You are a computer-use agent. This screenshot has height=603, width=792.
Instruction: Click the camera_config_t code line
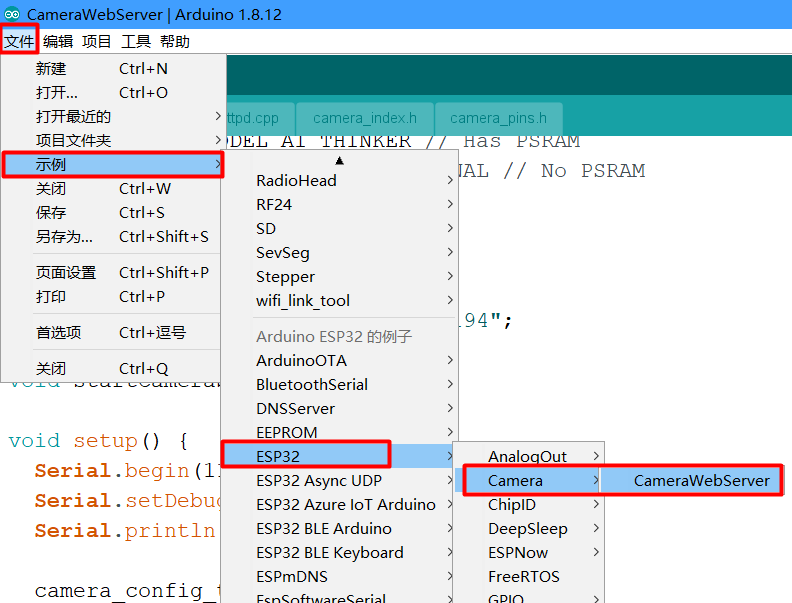click(x=127, y=590)
